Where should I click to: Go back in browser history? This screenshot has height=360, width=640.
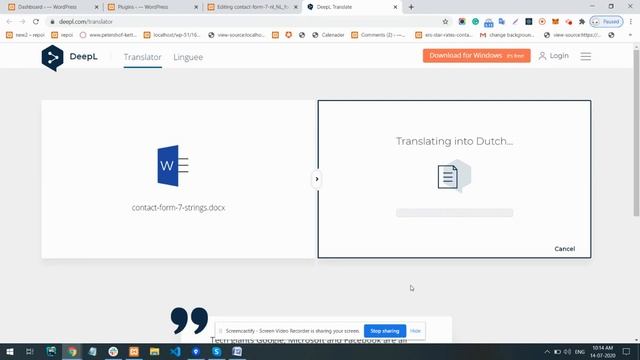(9, 22)
